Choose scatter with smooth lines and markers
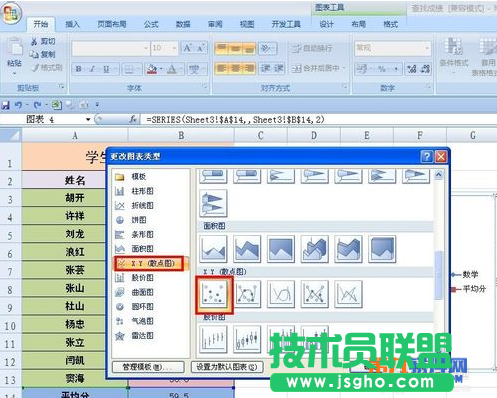 247,294
